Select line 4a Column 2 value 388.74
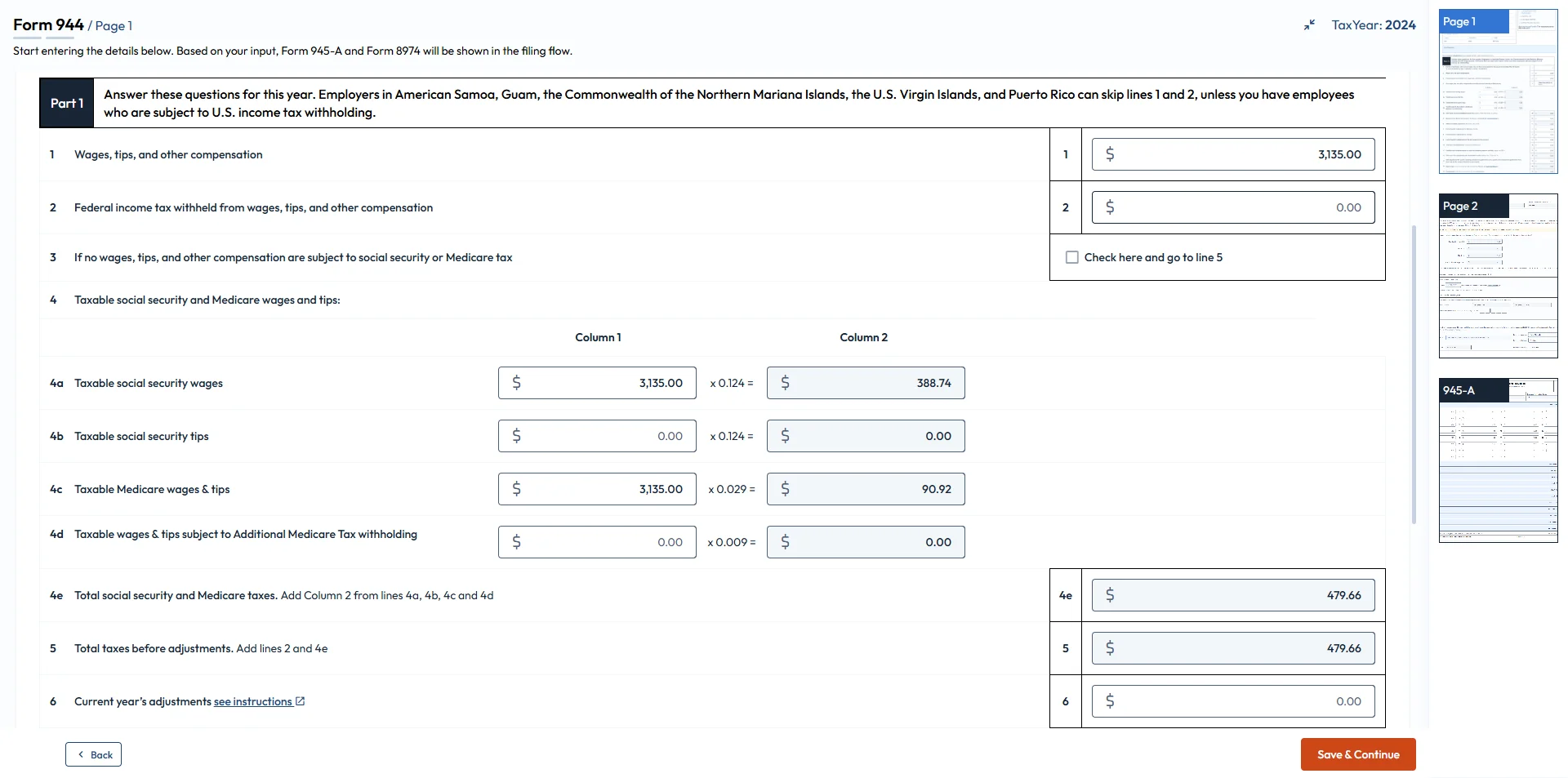Viewport: 1568px width, 778px height. [866, 383]
